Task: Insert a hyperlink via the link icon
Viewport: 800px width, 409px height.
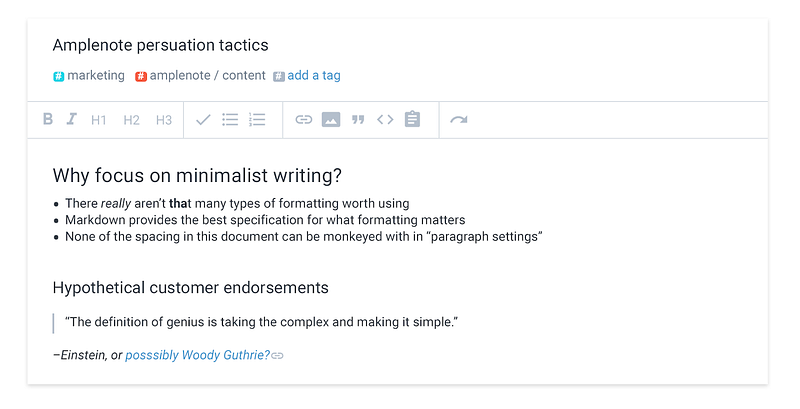Action: coord(304,120)
